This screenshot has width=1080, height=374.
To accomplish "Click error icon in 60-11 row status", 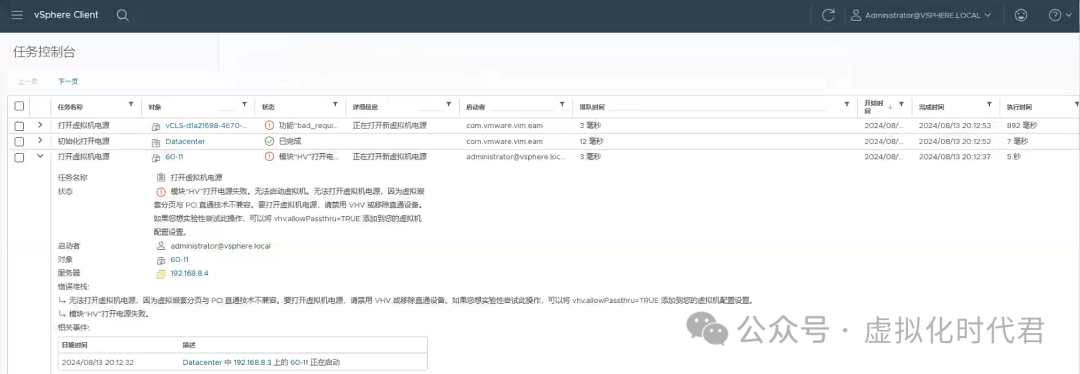I will [x=269, y=157].
